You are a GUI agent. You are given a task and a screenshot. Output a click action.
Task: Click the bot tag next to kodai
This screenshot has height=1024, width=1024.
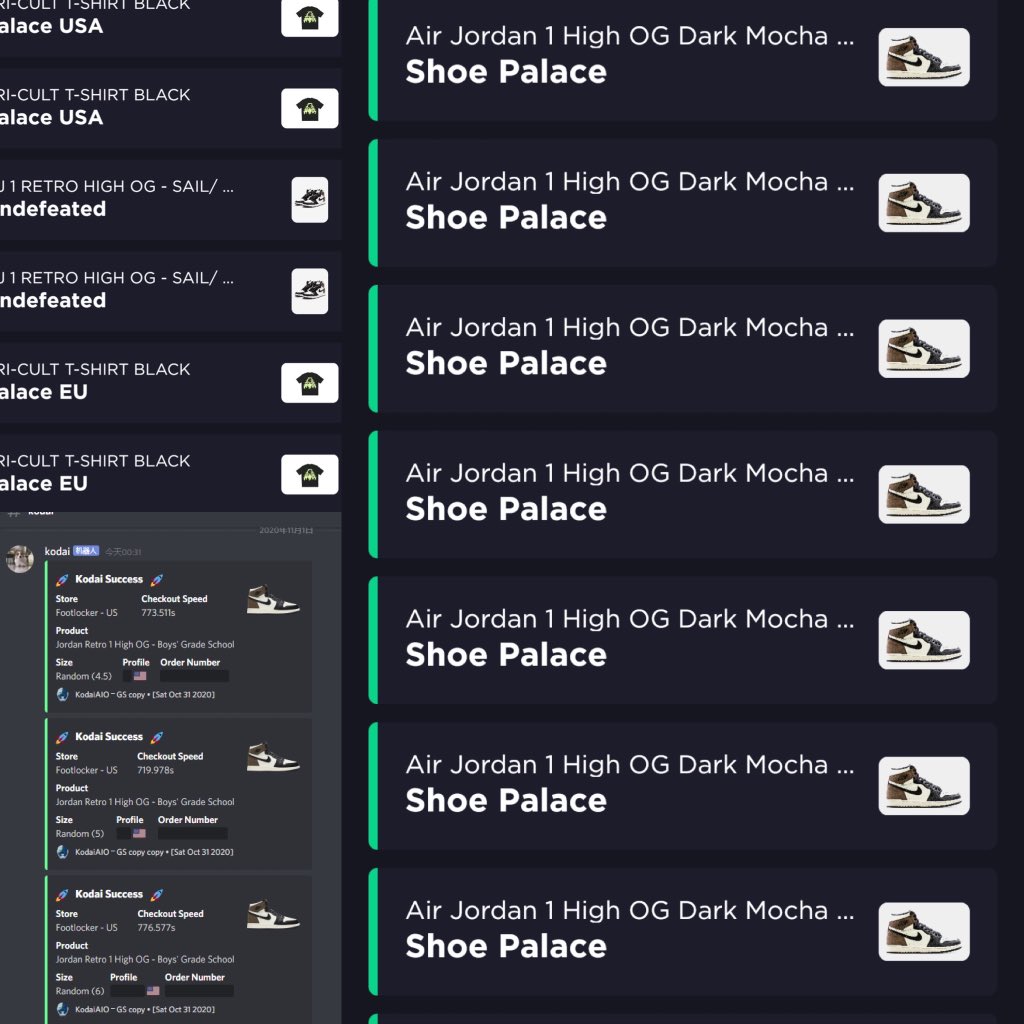(86, 551)
